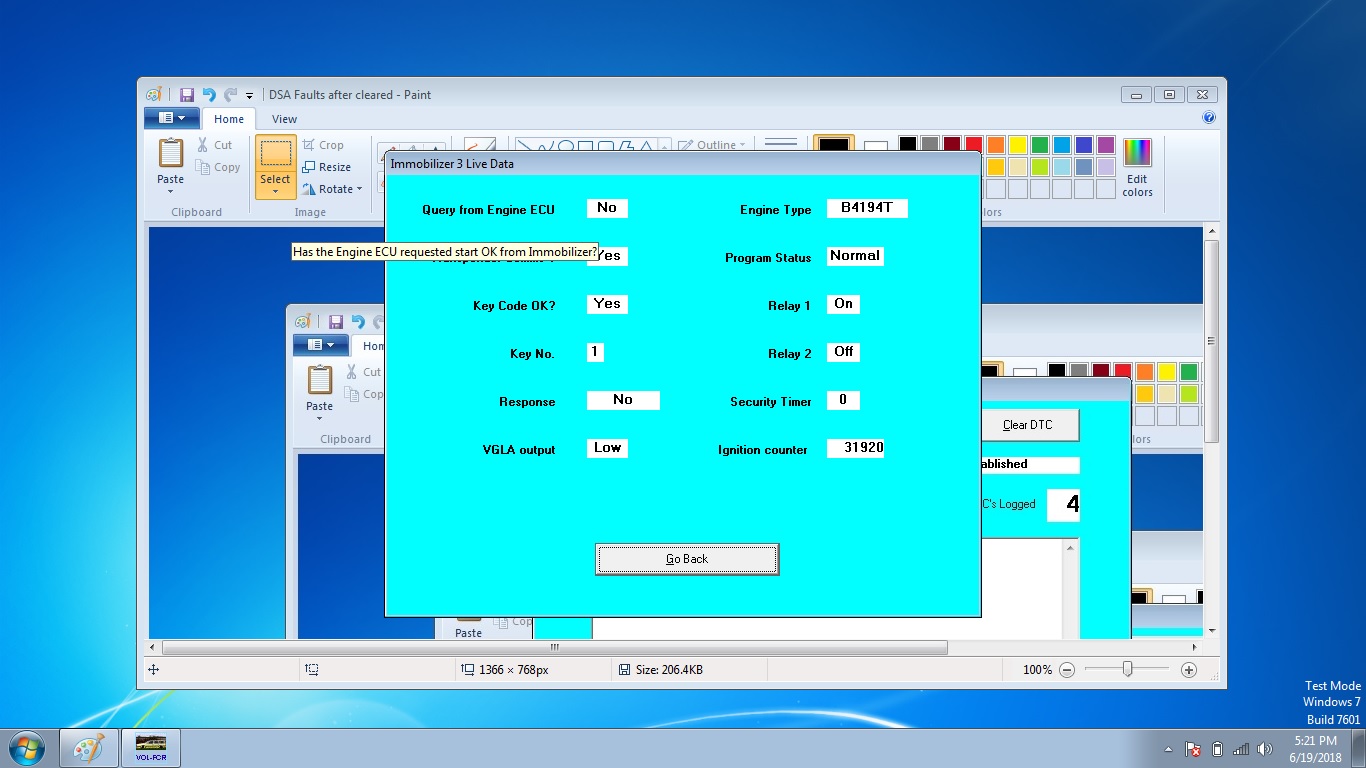1366x768 pixels.
Task: Select the Home ribbon tab
Action: point(229,119)
